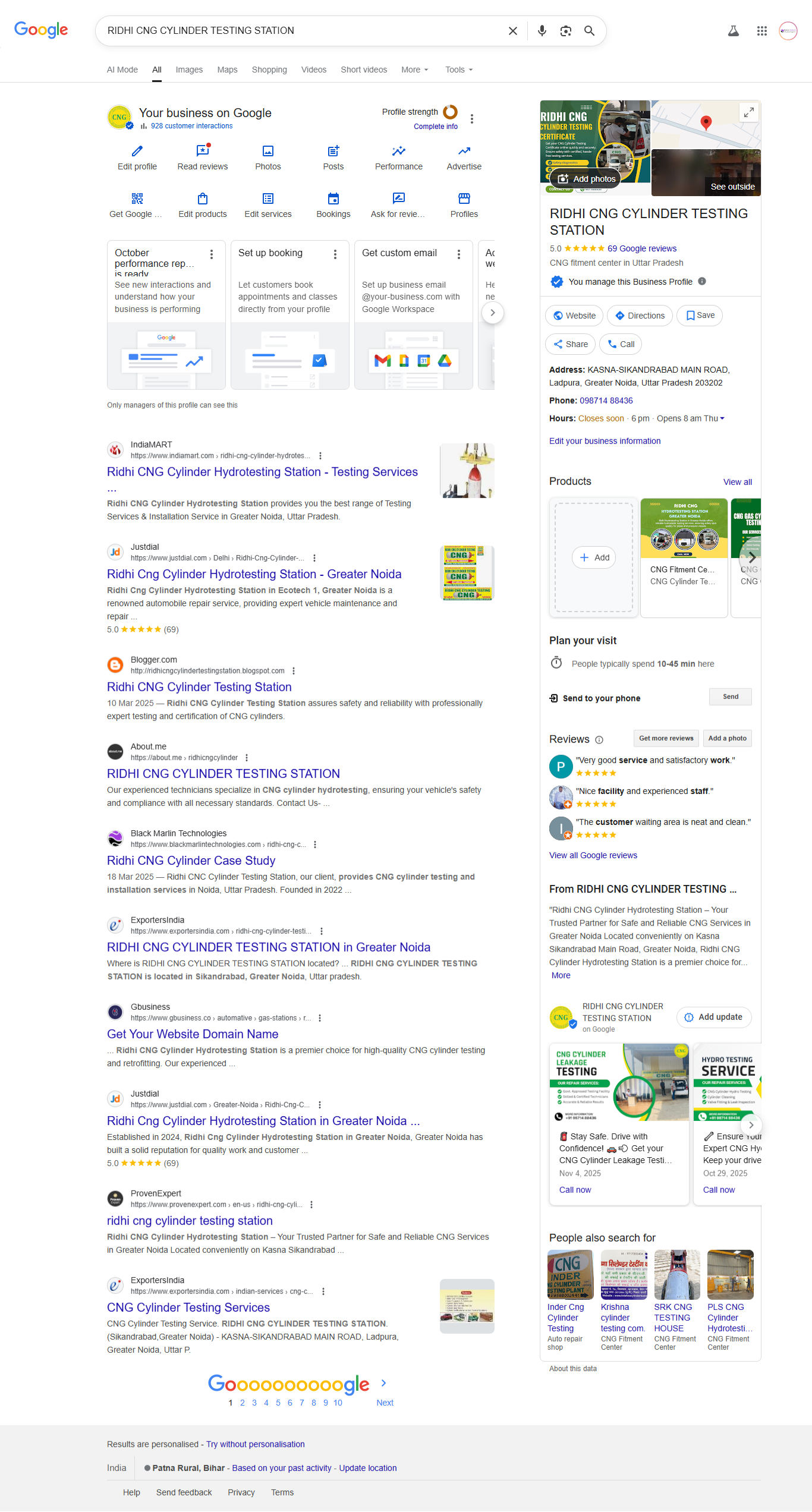Switch to the Images tab
The width and height of the screenshot is (812, 1512).
pos(189,70)
